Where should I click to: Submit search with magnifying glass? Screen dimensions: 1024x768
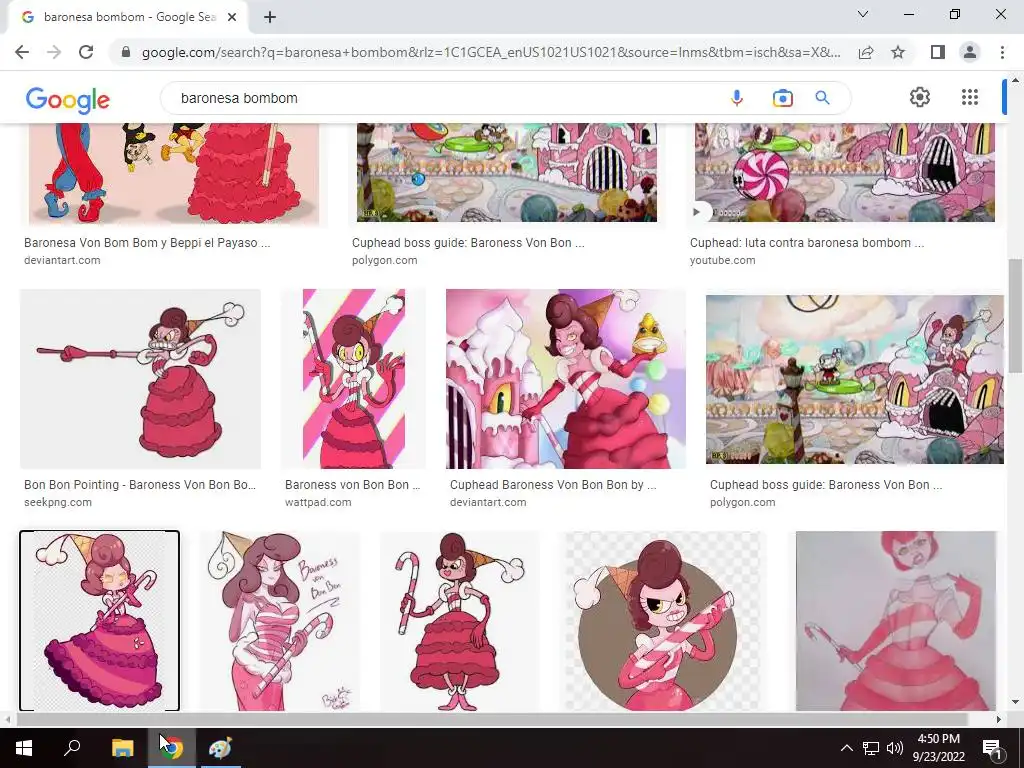click(x=822, y=98)
